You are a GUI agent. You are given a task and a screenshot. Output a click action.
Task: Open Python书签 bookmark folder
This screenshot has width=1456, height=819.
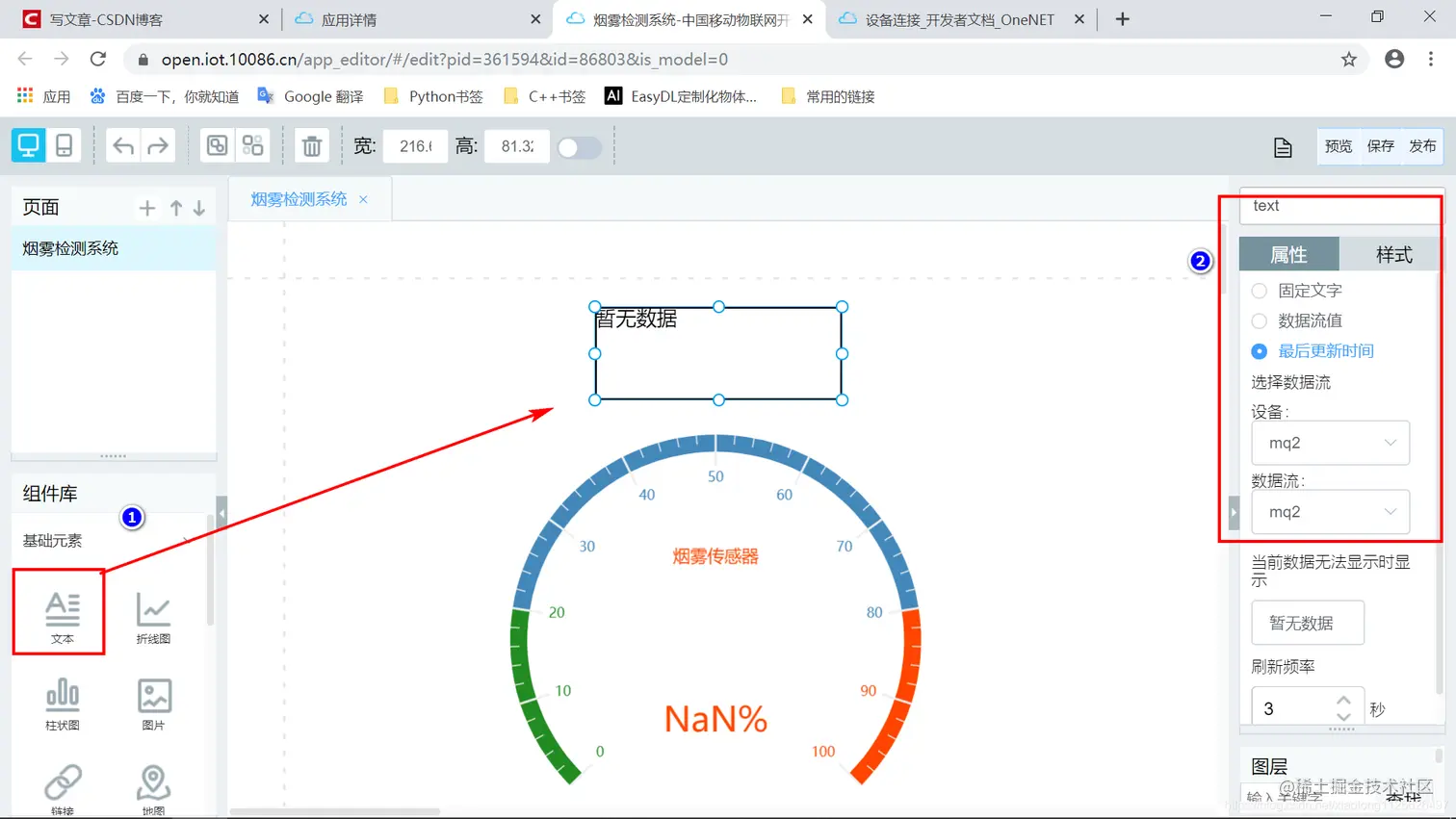click(x=433, y=96)
